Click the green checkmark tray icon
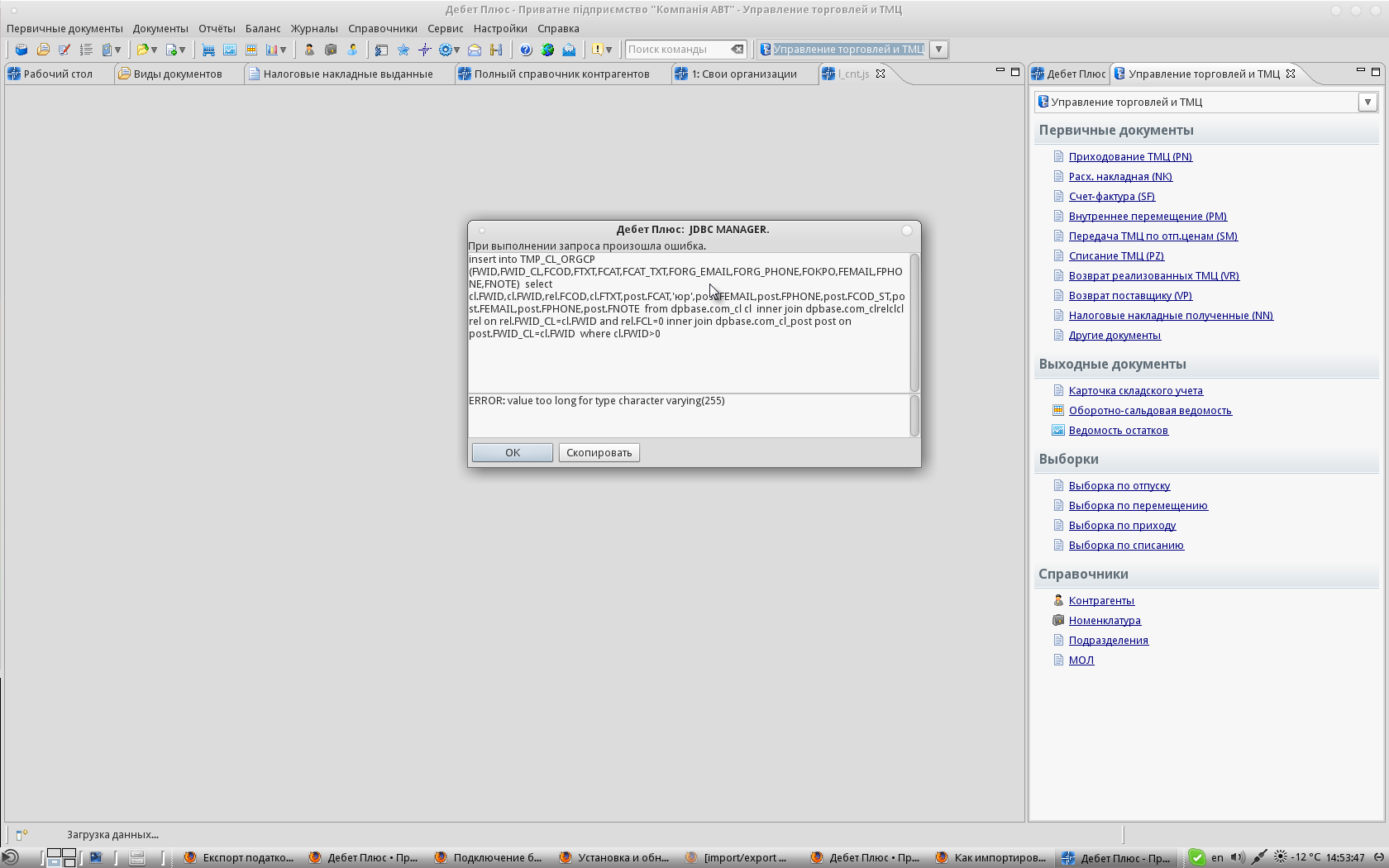This screenshot has width=1389, height=868. [x=1197, y=857]
